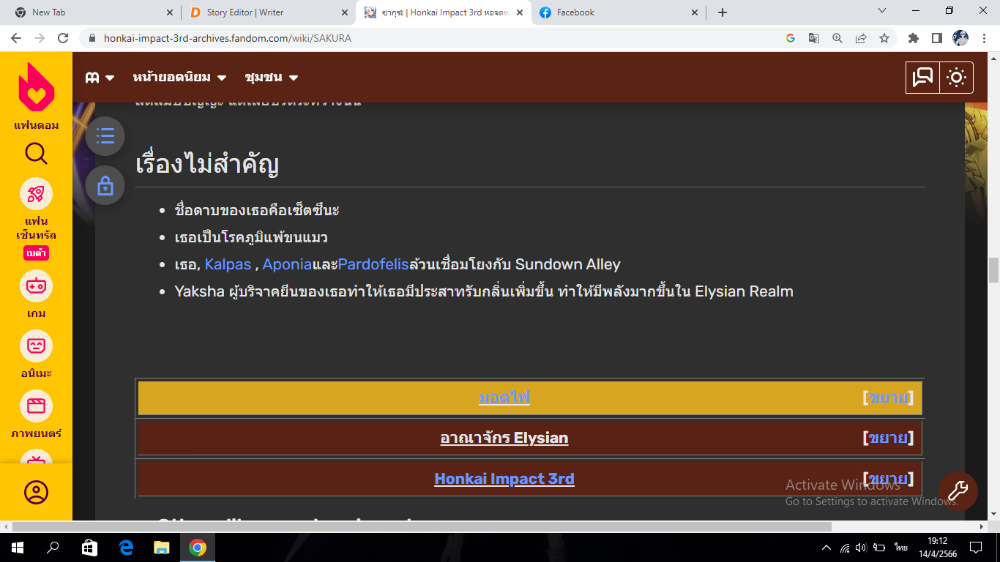Expand the มอดไฟ navbox via ขยาย
The image size is (1000, 562).
click(888, 397)
